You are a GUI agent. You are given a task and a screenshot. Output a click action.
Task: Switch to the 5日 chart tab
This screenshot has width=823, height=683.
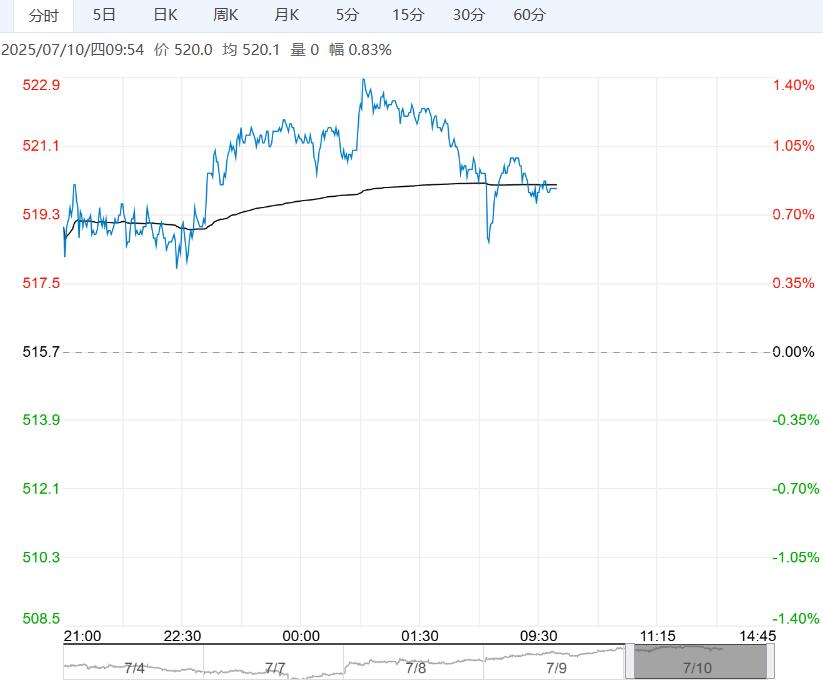104,15
